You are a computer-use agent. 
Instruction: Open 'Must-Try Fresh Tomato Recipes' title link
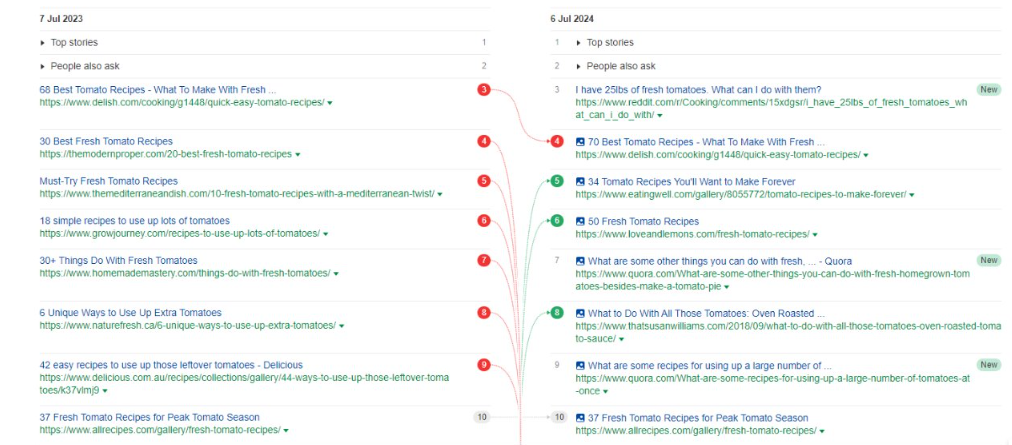pos(108,181)
